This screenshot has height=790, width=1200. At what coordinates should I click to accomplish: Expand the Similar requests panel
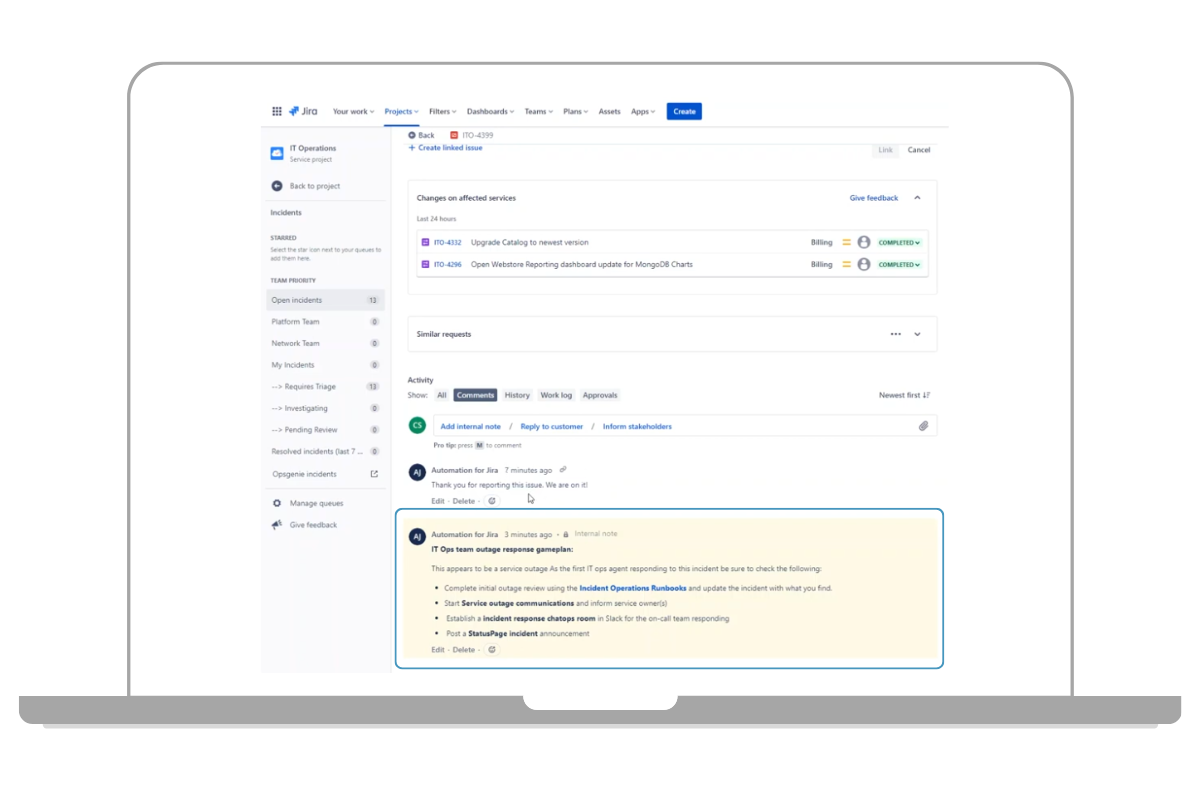click(x=917, y=334)
